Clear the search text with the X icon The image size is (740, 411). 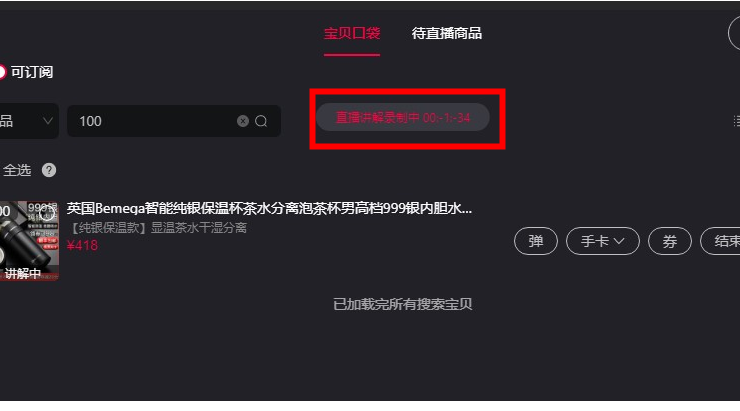tap(243, 121)
